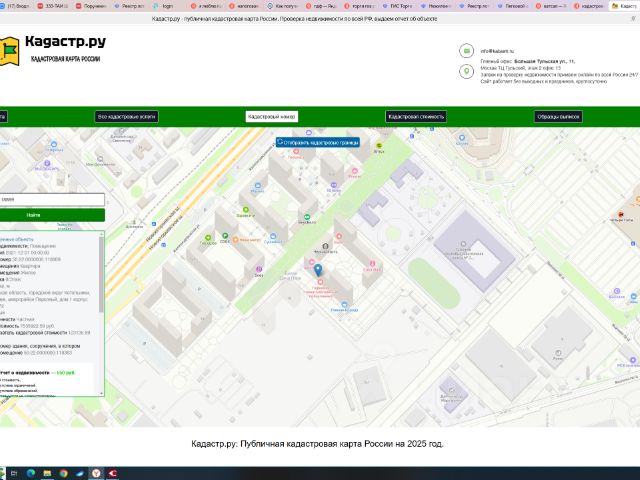Screen dimensions: 640x480
Task: Switch to the Поручения browser tab
Action: (91, 6)
